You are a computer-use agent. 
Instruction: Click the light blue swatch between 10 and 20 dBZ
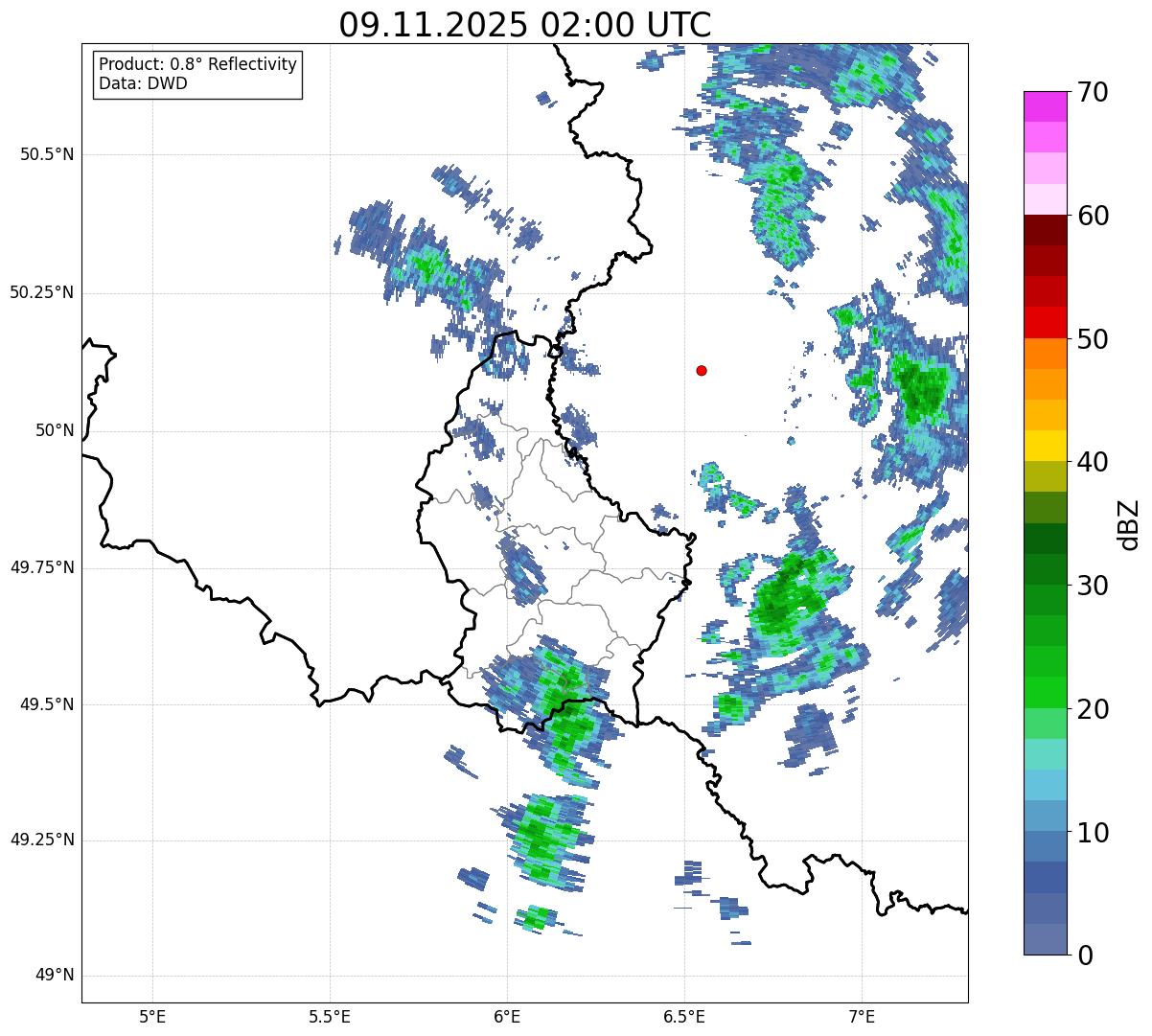1046,785
